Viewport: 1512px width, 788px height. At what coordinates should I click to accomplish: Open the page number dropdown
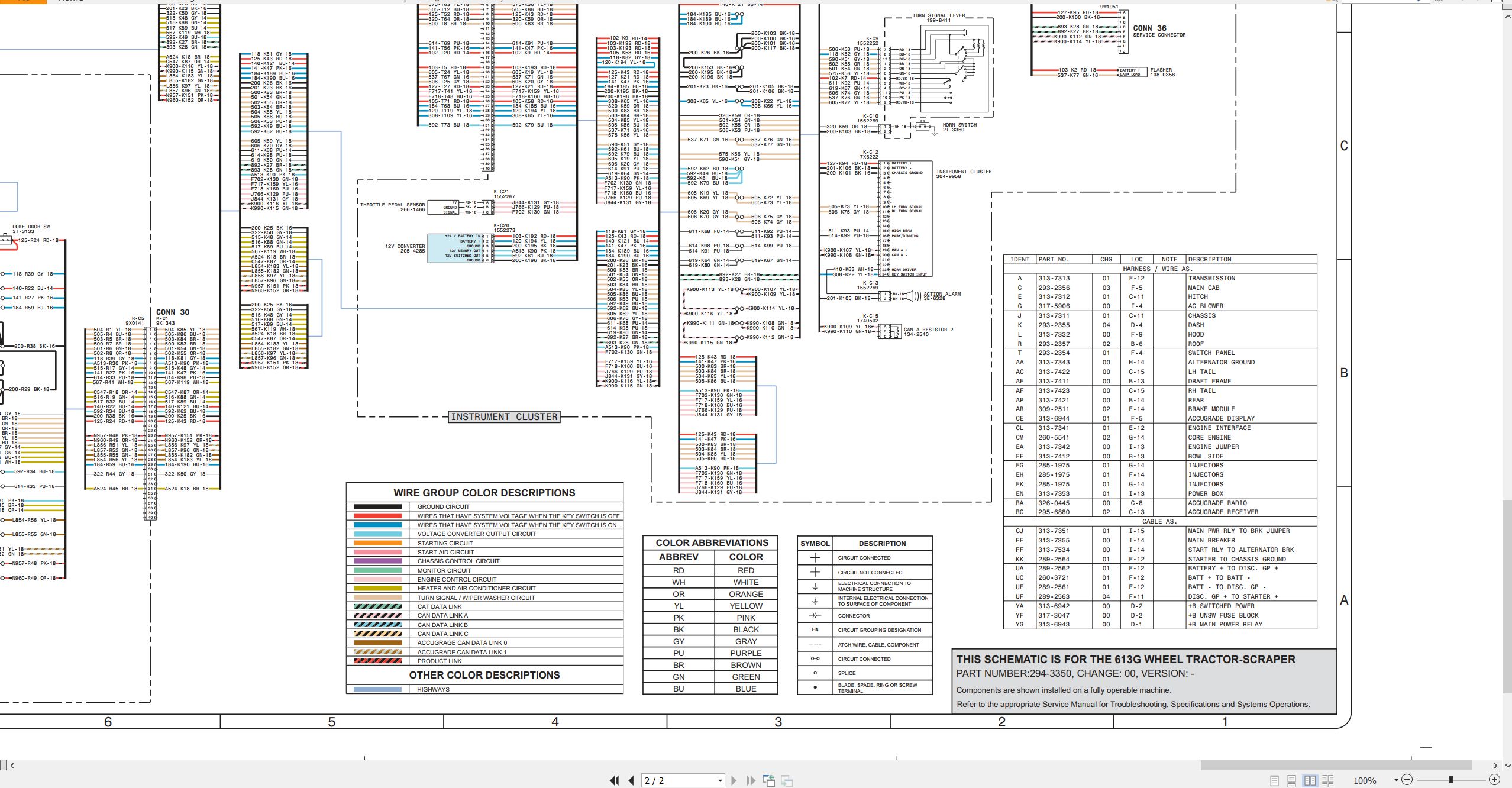pyautogui.click(x=720, y=781)
